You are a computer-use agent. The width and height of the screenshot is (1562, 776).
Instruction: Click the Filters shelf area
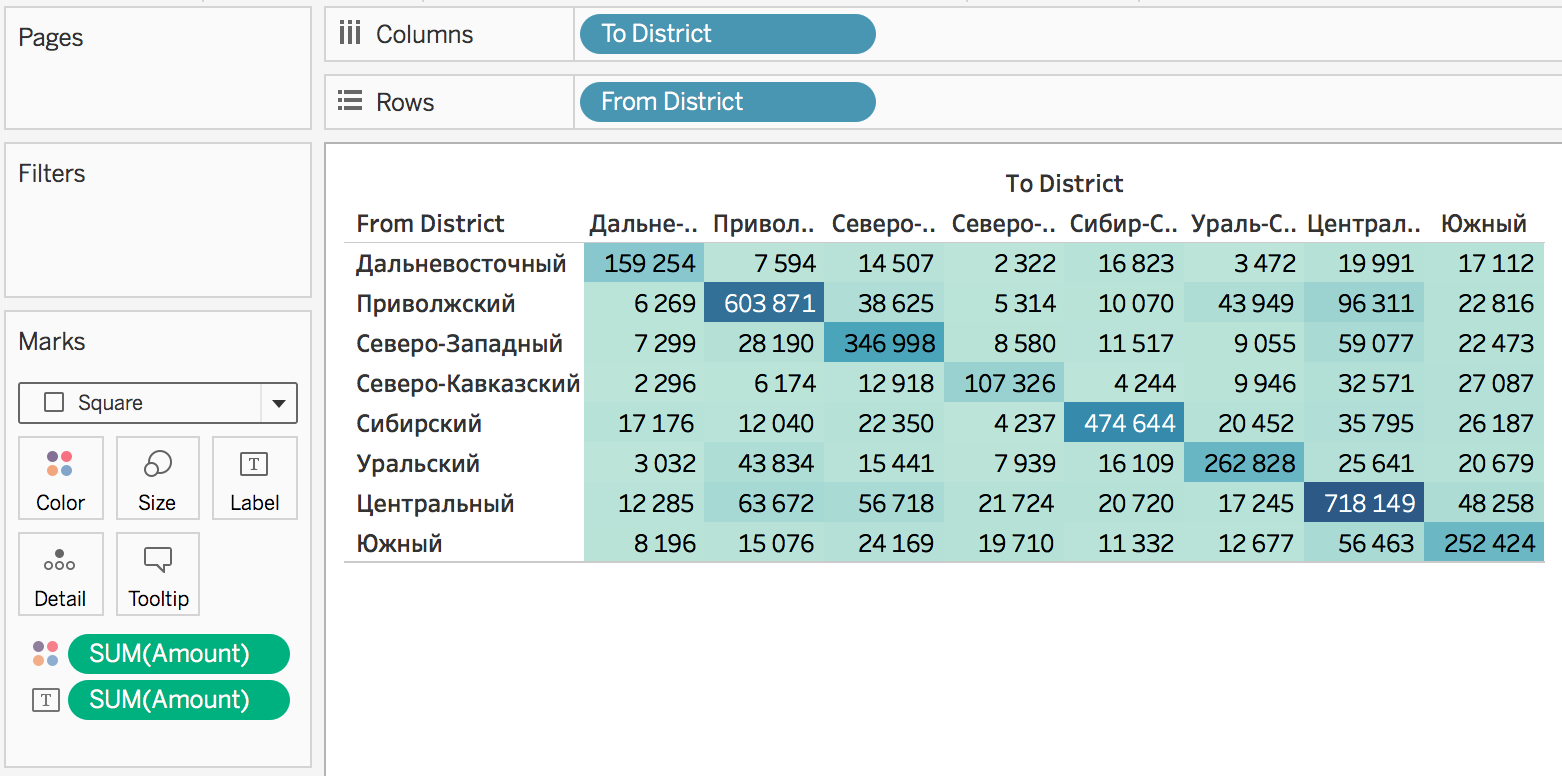coord(158,230)
